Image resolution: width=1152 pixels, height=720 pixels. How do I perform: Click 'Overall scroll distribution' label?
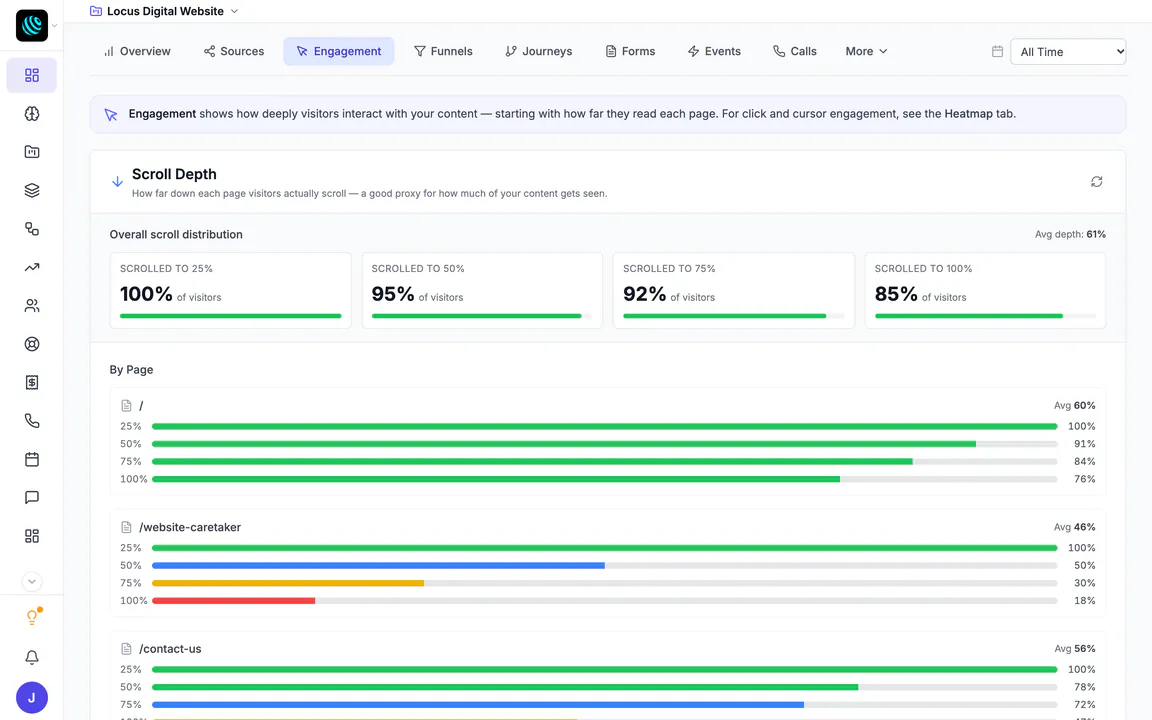(176, 234)
